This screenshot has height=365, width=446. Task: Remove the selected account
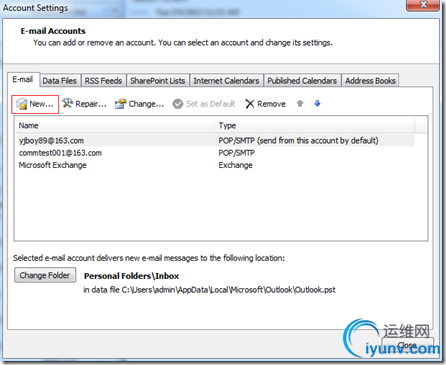(265, 104)
